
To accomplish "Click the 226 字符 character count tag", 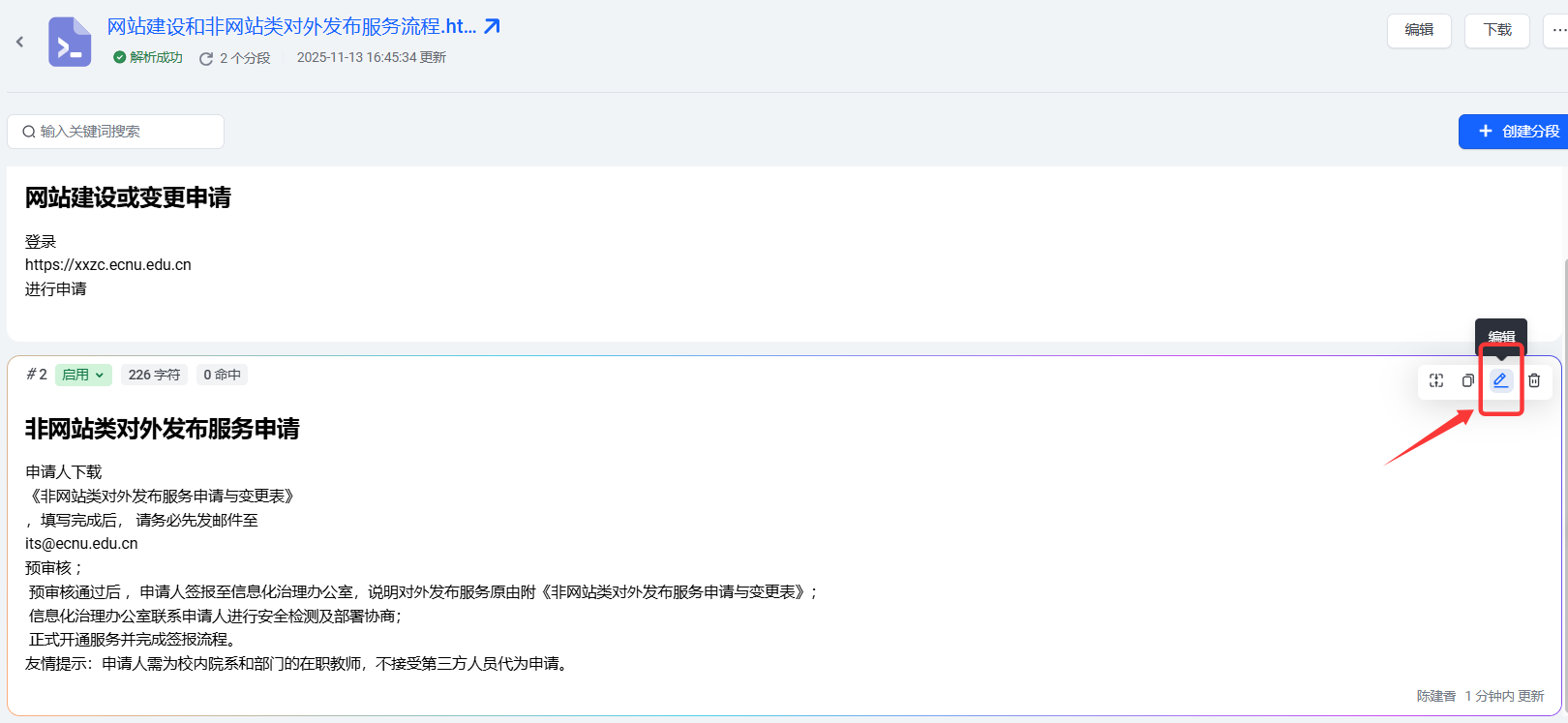I will tap(154, 375).
